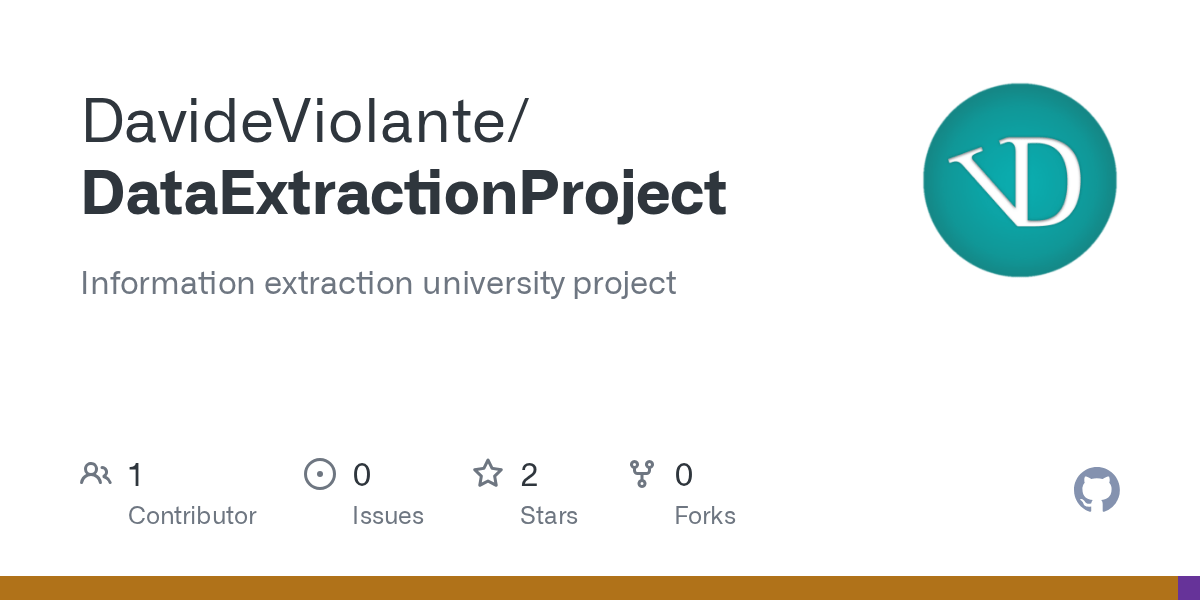The height and width of the screenshot is (600, 1200).
Task: Click the contributors people icon
Action: (x=96, y=474)
